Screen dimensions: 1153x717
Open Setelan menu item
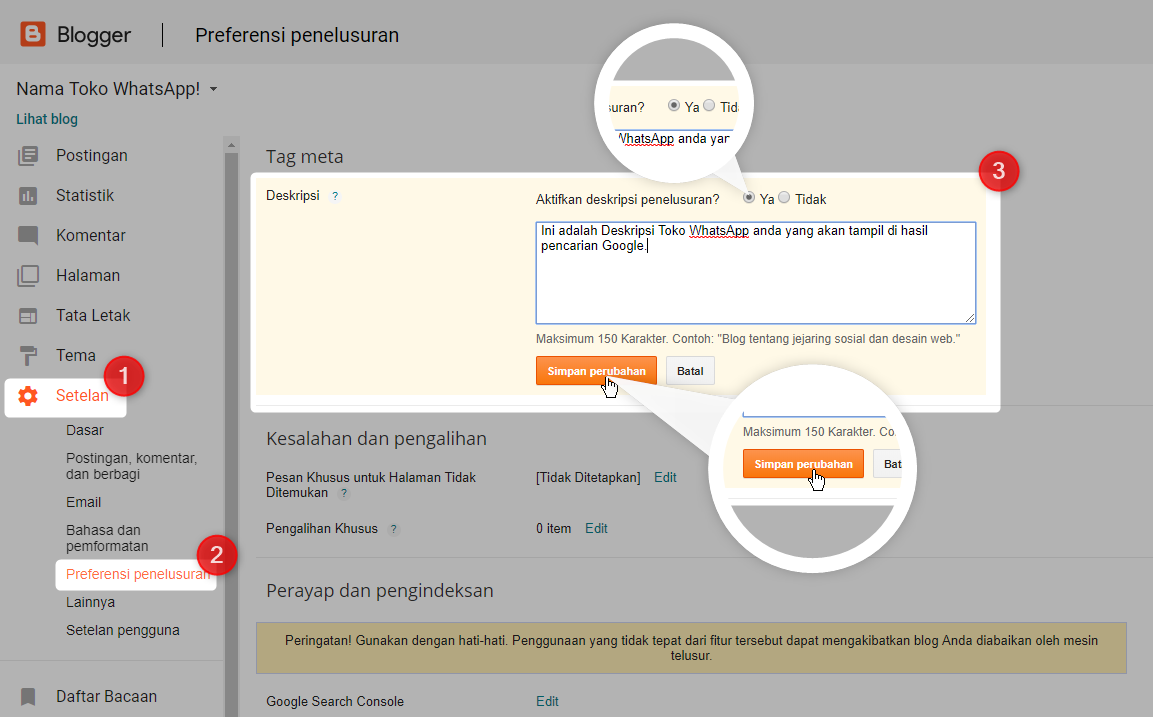point(82,396)
